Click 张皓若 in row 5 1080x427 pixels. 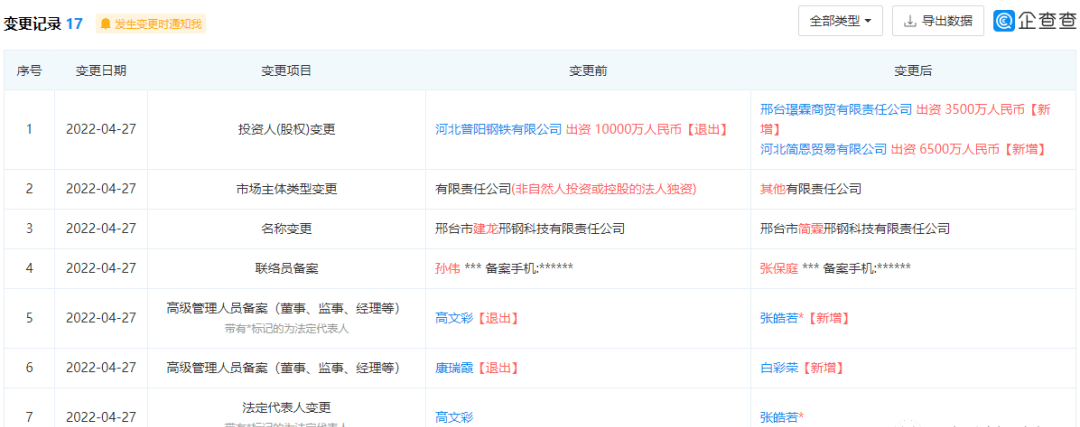779,318
